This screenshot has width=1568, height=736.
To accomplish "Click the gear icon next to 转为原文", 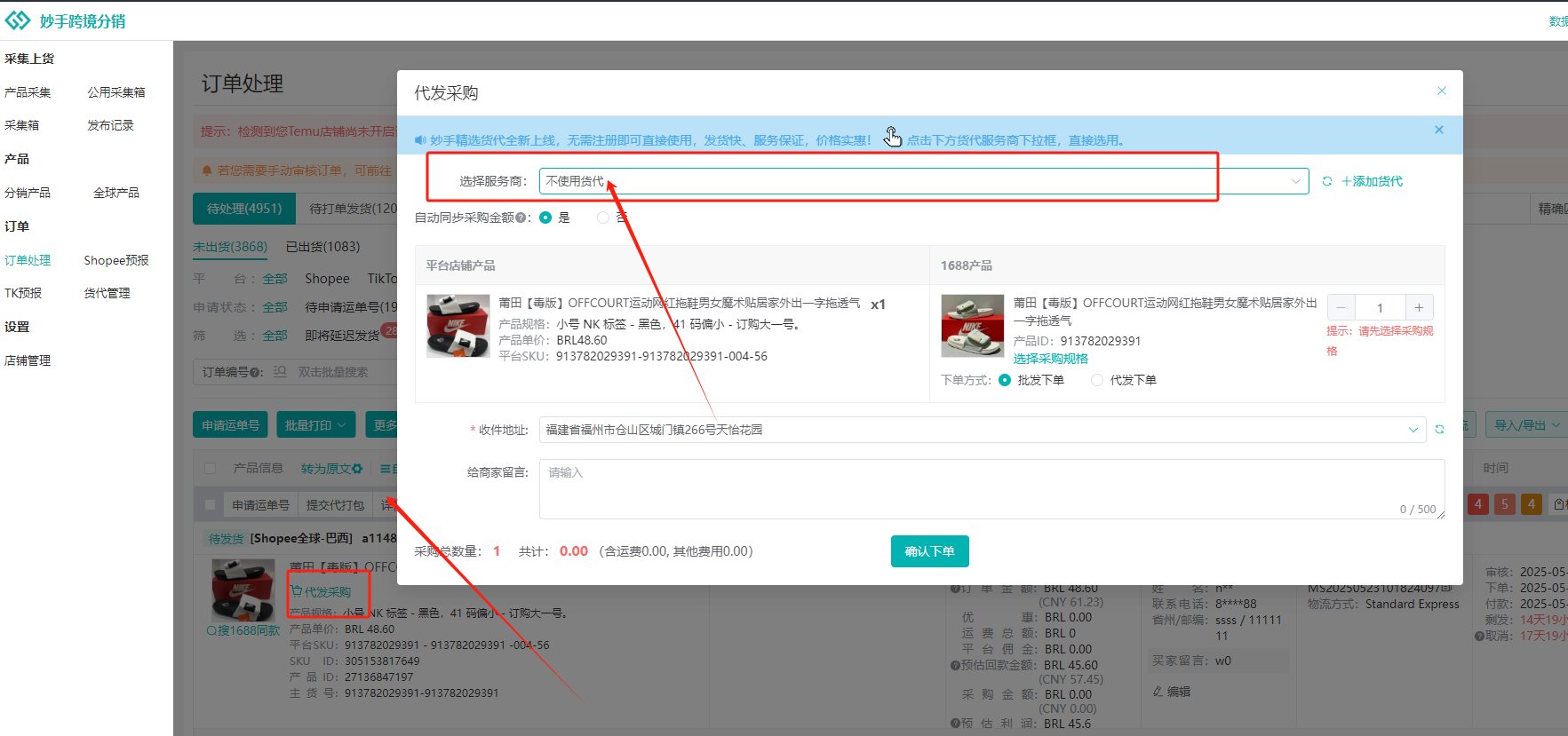I will click(x=357, y=468).
